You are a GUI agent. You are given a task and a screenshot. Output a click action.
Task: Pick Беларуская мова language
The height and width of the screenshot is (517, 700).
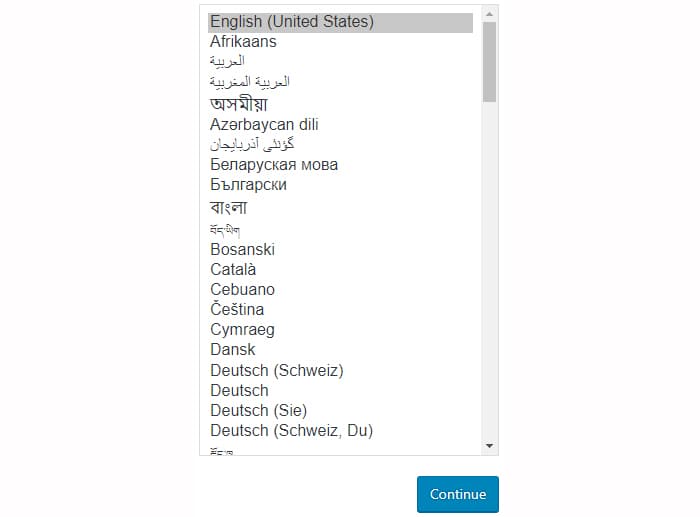[x=340, y=165]
